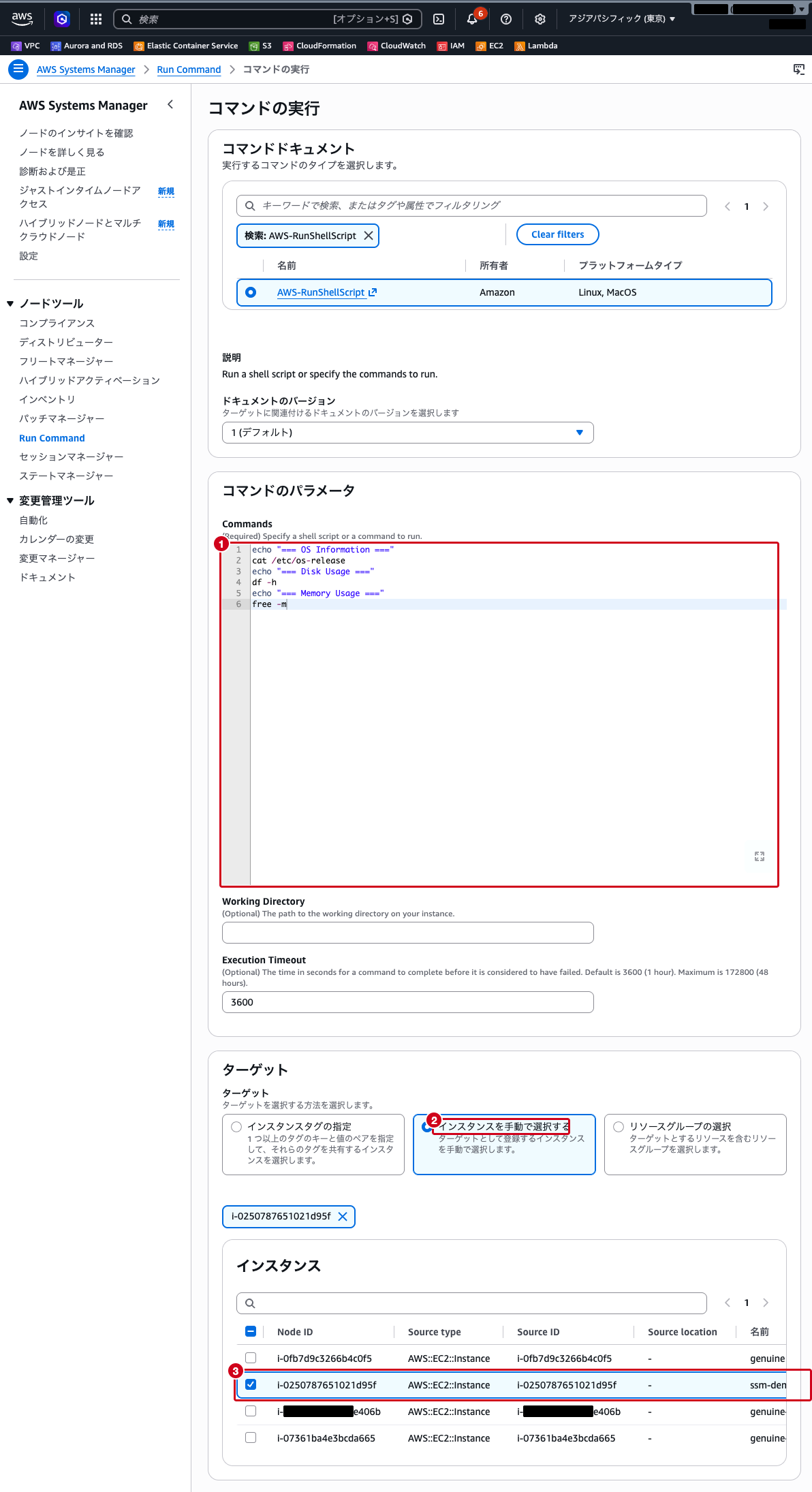Open ノードのインサイトを確認 in sidebar
The height and width of the screenshot is (1492, 812).
tap(76, 133)
